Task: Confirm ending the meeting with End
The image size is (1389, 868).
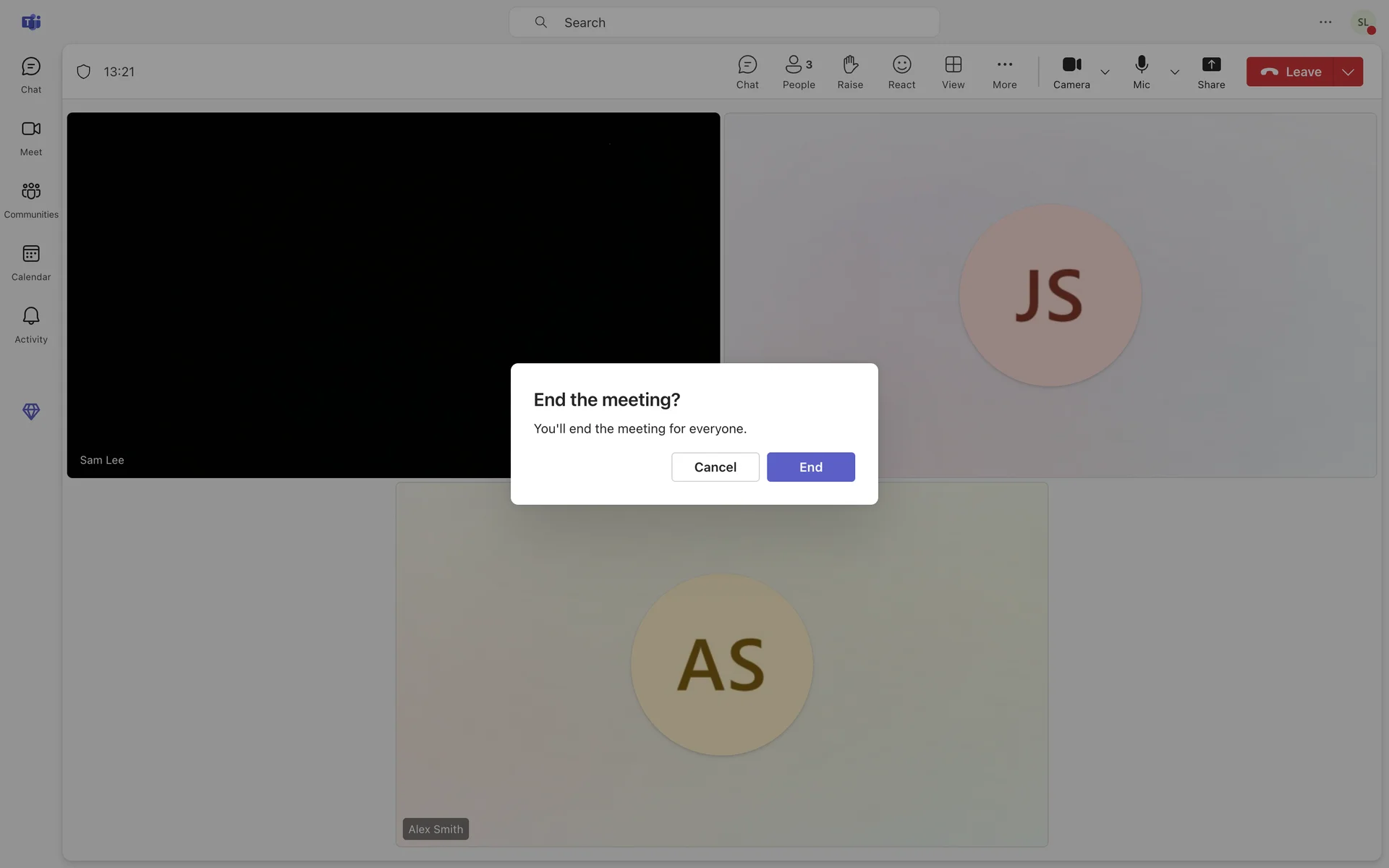Action: (810, 467)
